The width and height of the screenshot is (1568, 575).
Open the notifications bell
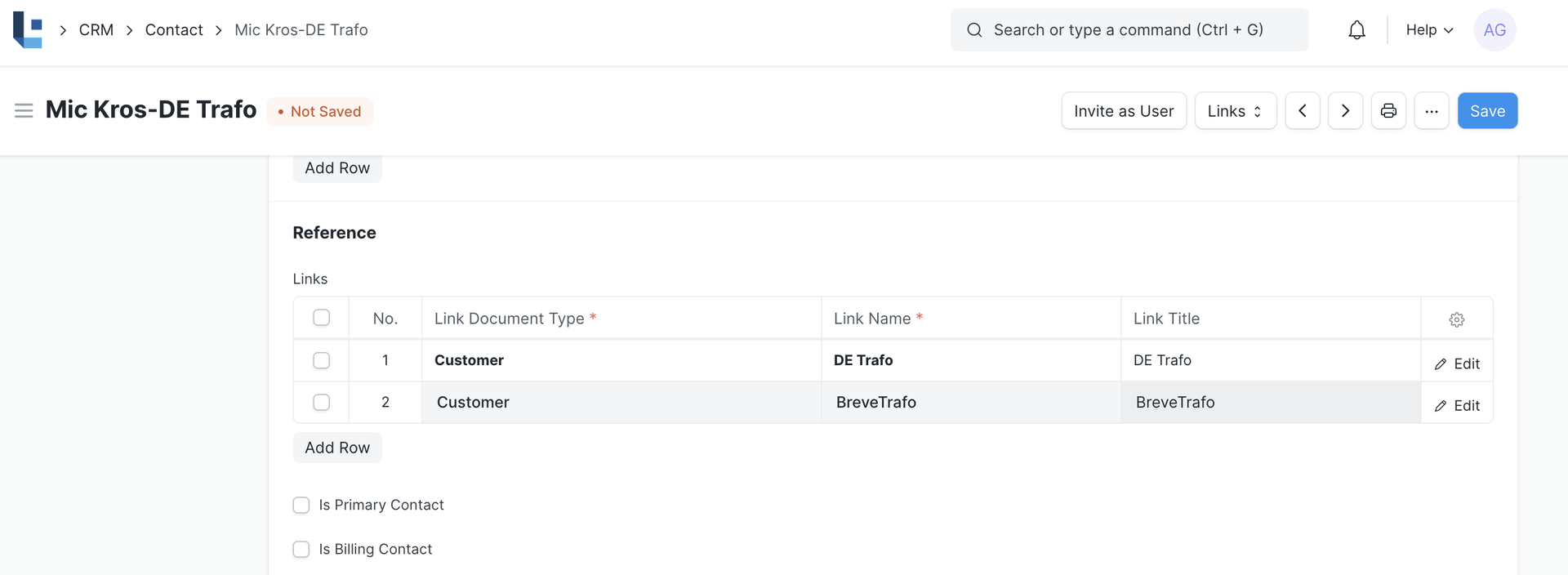click(1356, 30)
